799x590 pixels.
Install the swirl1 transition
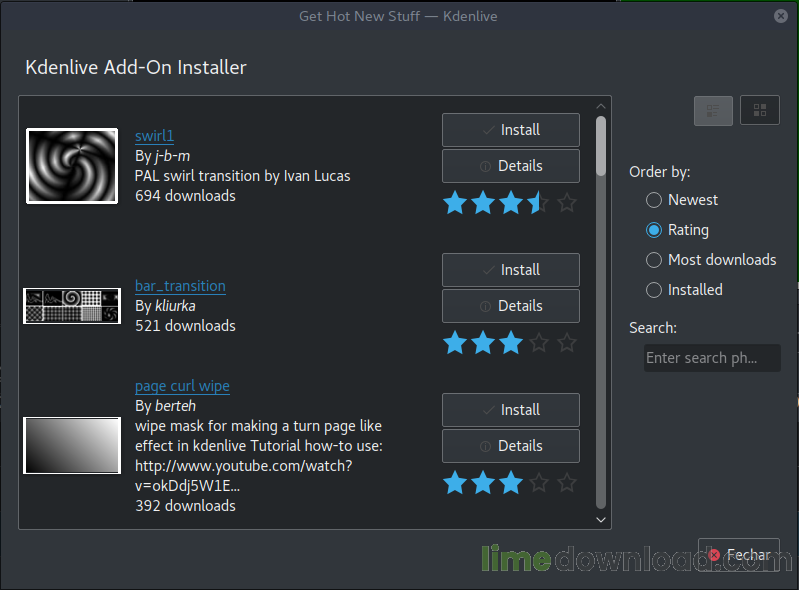point(510,130)
